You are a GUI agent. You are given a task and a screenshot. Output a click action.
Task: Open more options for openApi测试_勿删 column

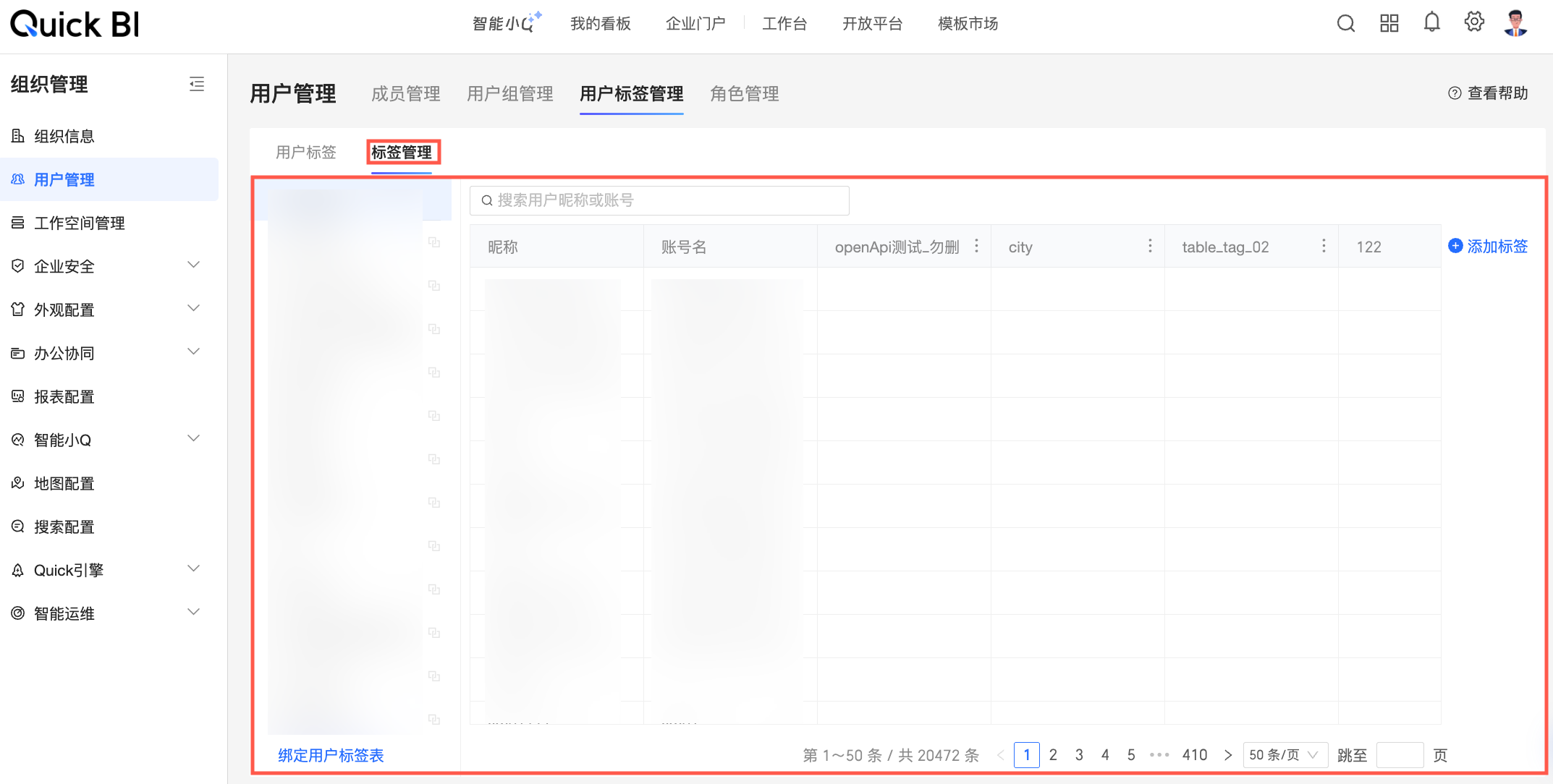[976, 246]
